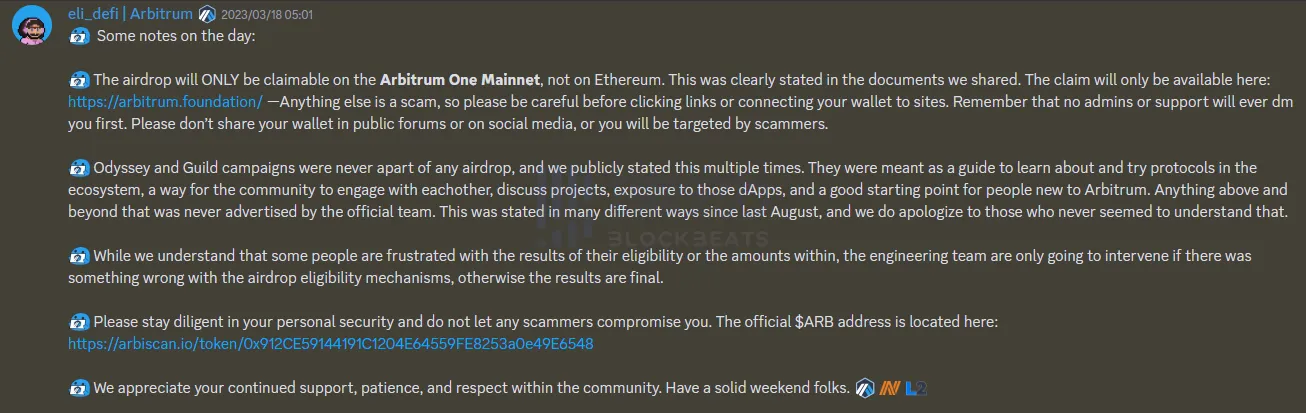Click the bold "Arbitrum One Mainnet" text
This screenshot has width=1306, height=413.
click(x=461, y=80)
